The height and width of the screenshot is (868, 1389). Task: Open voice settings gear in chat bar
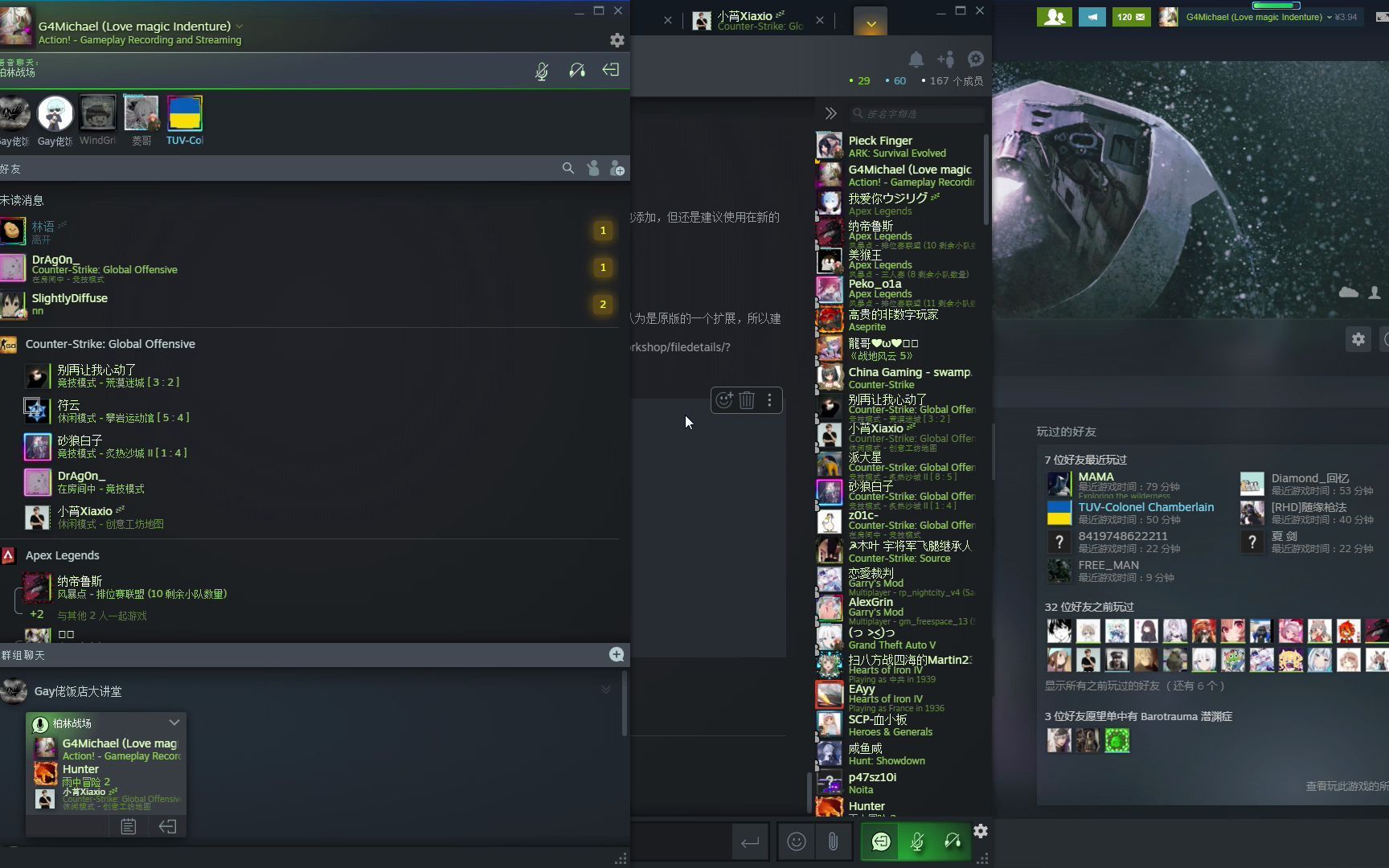981,831
